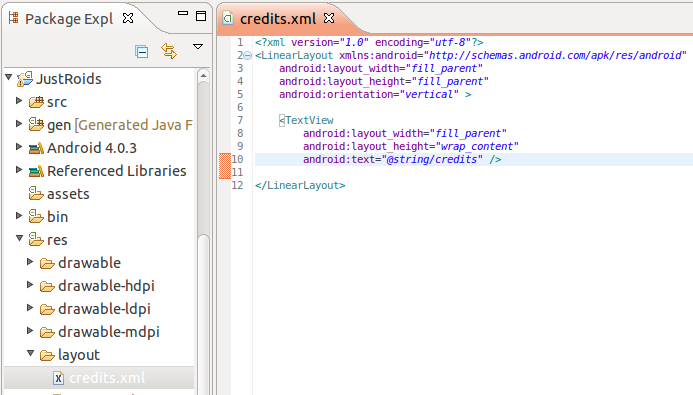The width and height of the screenshot is (693, 395).
Task: Click the TextView tag bracket marker on line 7
Action: click(282, 120)
